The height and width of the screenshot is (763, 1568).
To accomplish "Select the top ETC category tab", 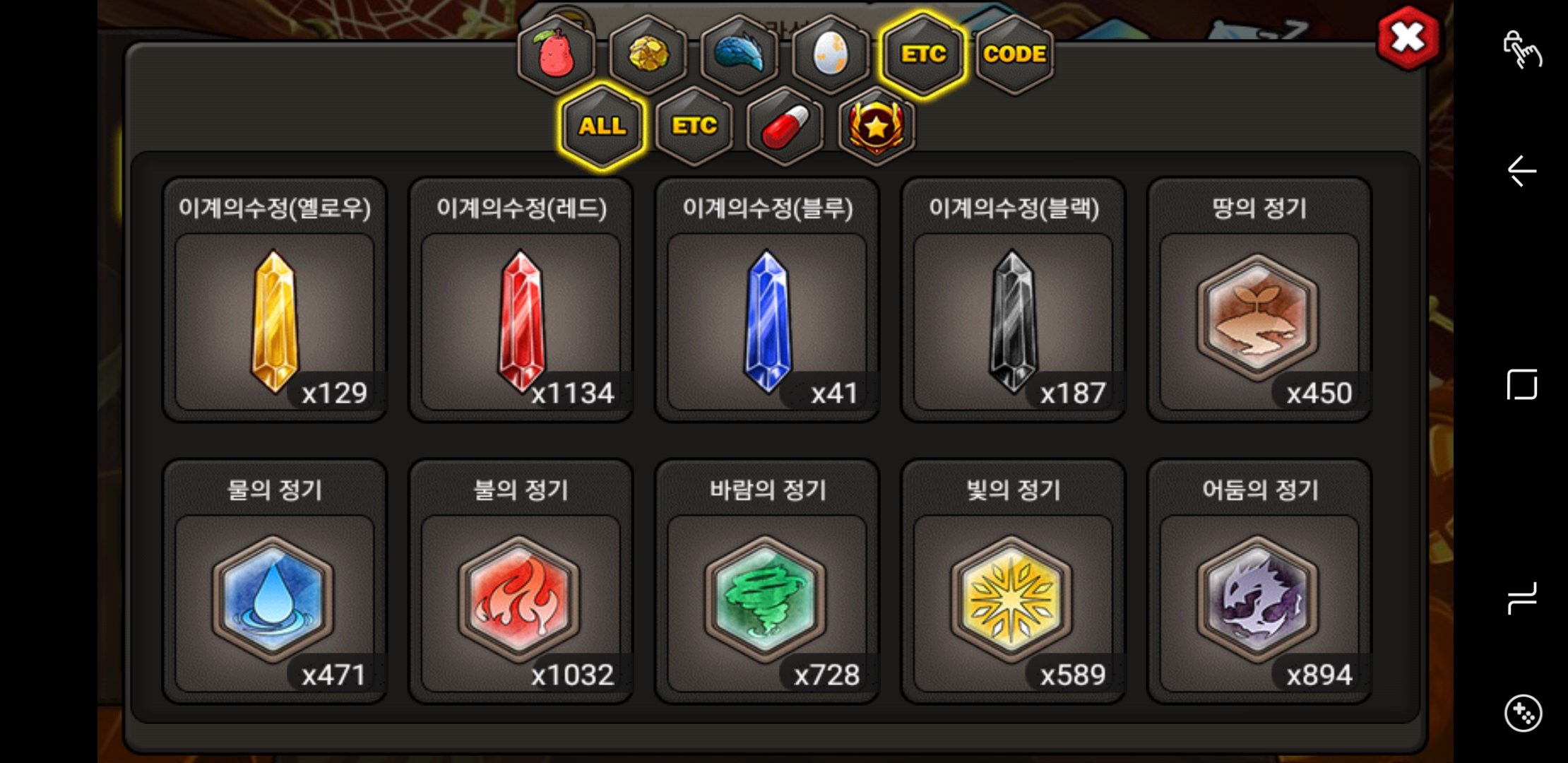I will (x=923, y=54).
